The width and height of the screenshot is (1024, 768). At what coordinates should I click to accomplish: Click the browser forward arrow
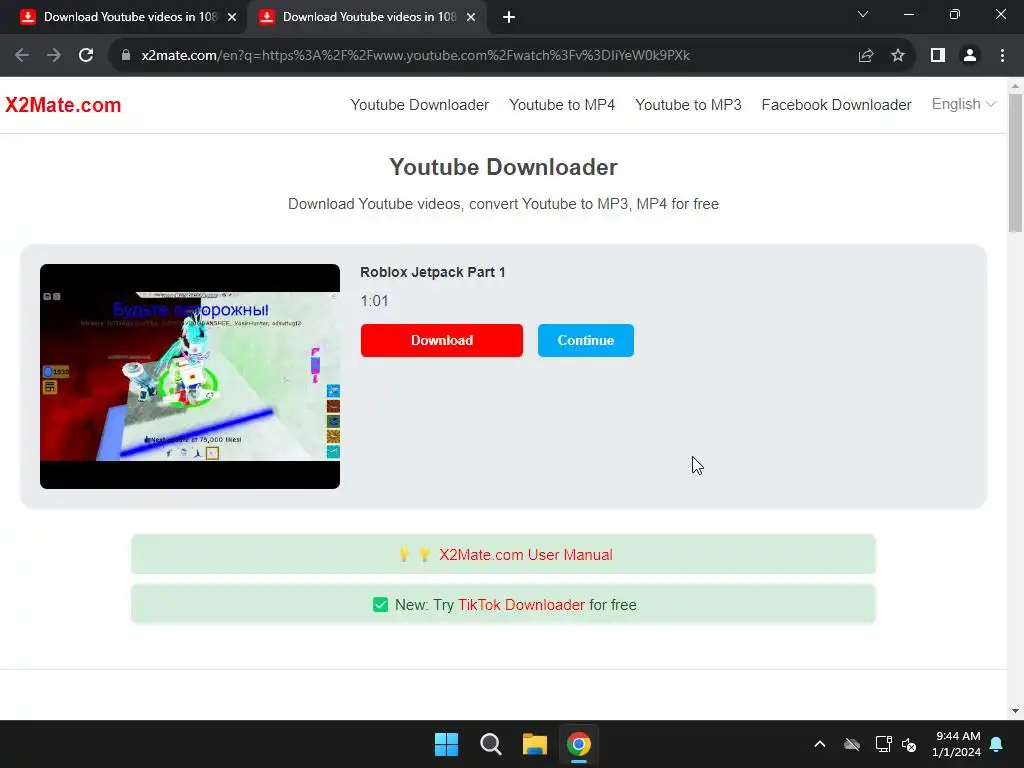[54, 56]
